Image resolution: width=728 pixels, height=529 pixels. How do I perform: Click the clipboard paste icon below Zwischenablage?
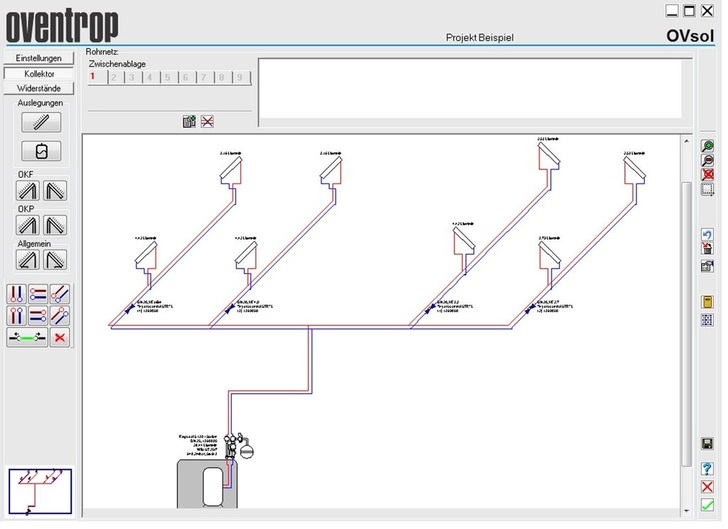click(x=189, y=121)
